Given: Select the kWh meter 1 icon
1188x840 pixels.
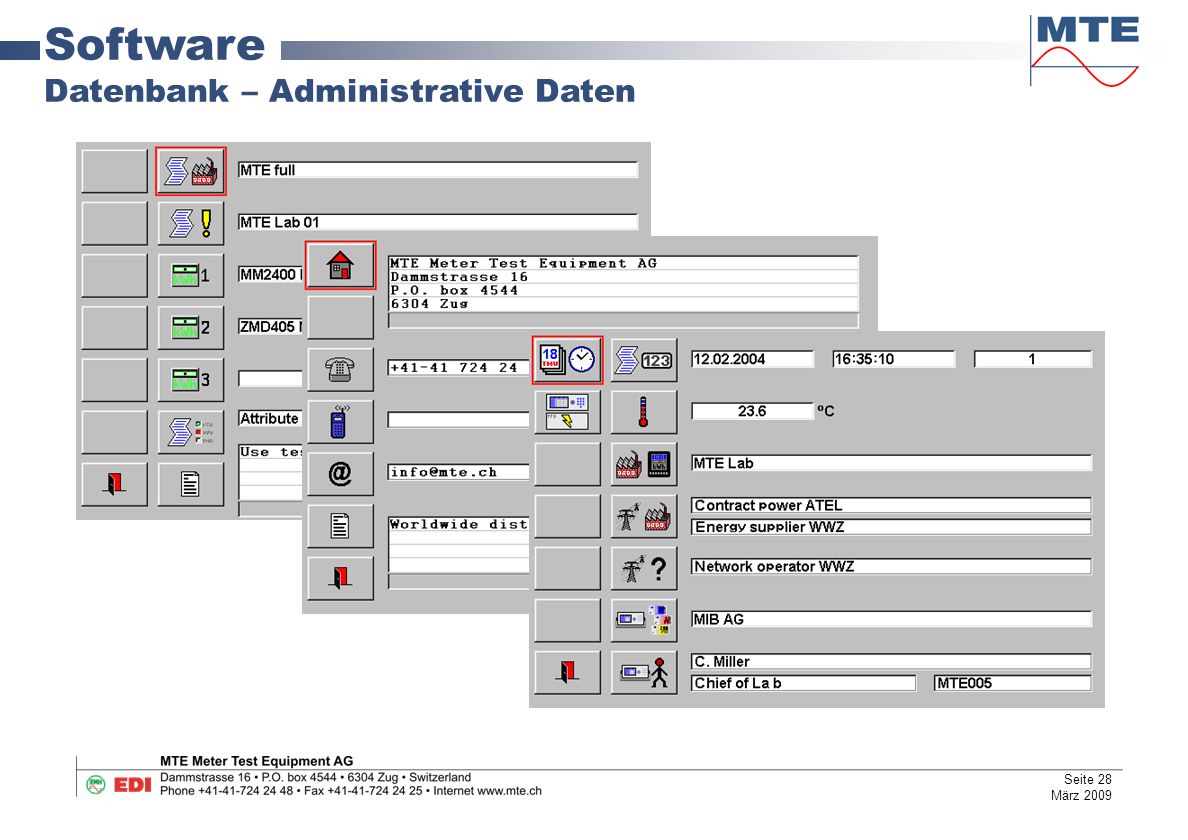Looking at the screenshot, I should pos(191,276).
